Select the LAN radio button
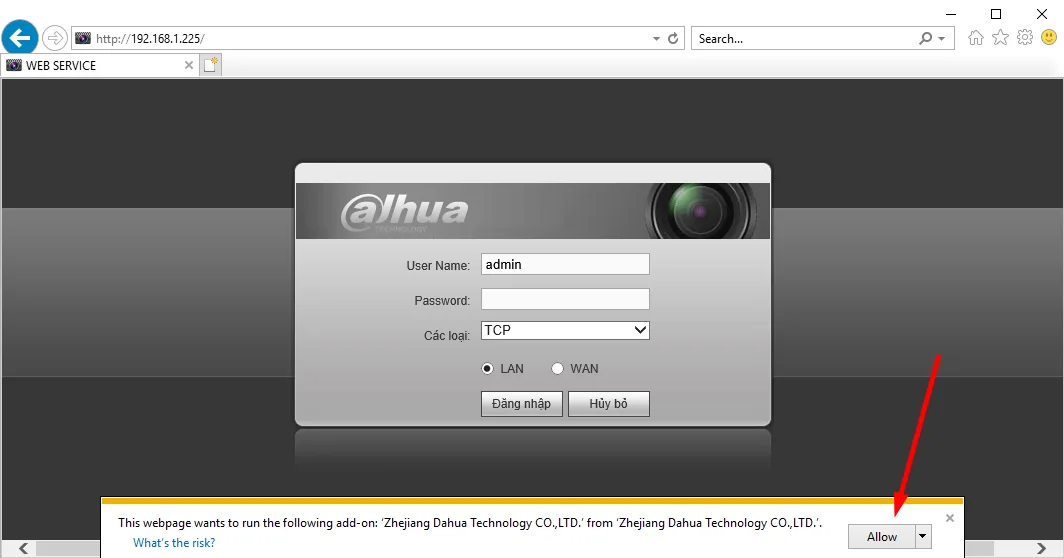 point(487,369)
